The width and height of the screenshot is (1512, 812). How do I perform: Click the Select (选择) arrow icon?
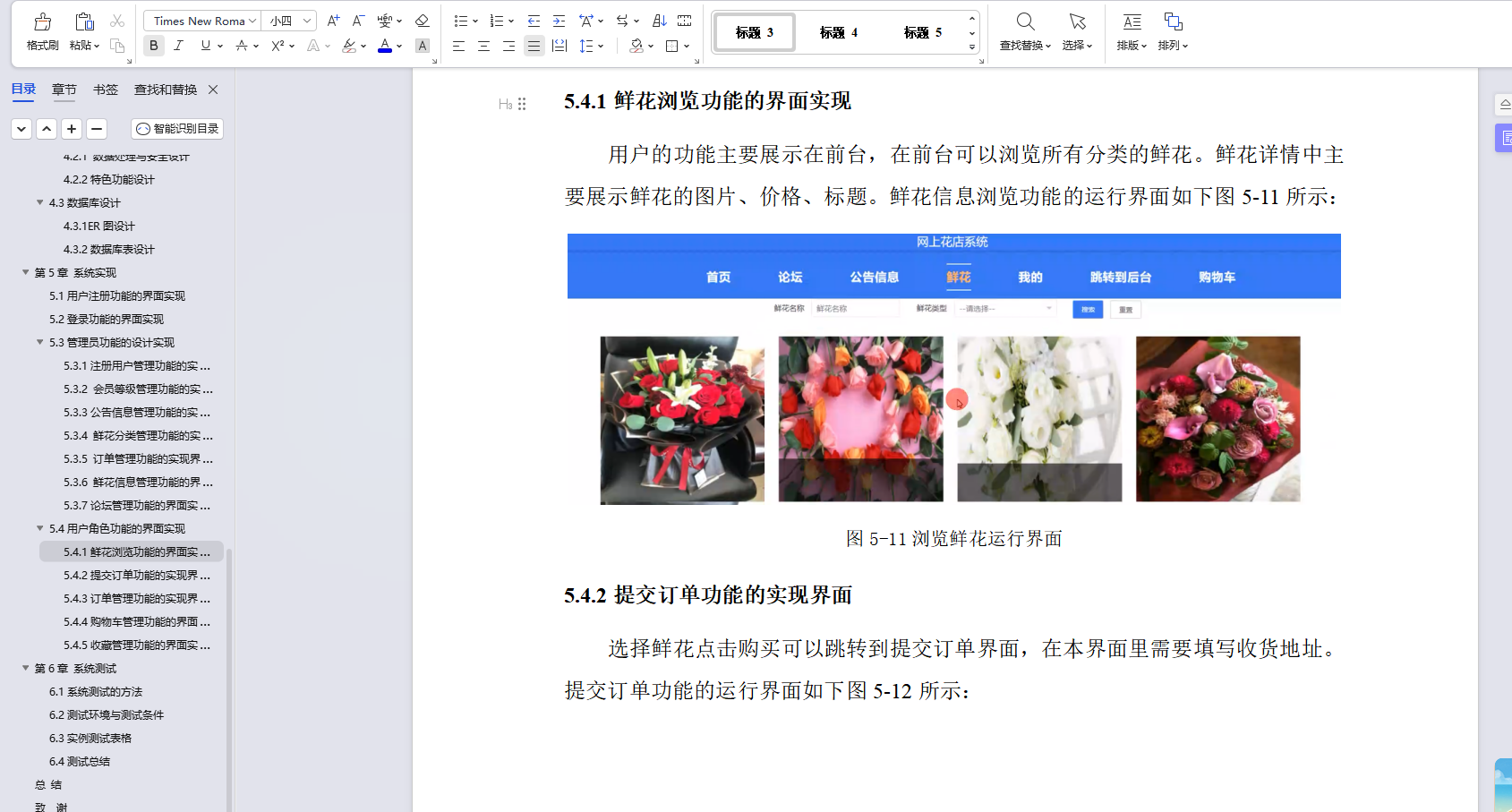(1077, 32)
